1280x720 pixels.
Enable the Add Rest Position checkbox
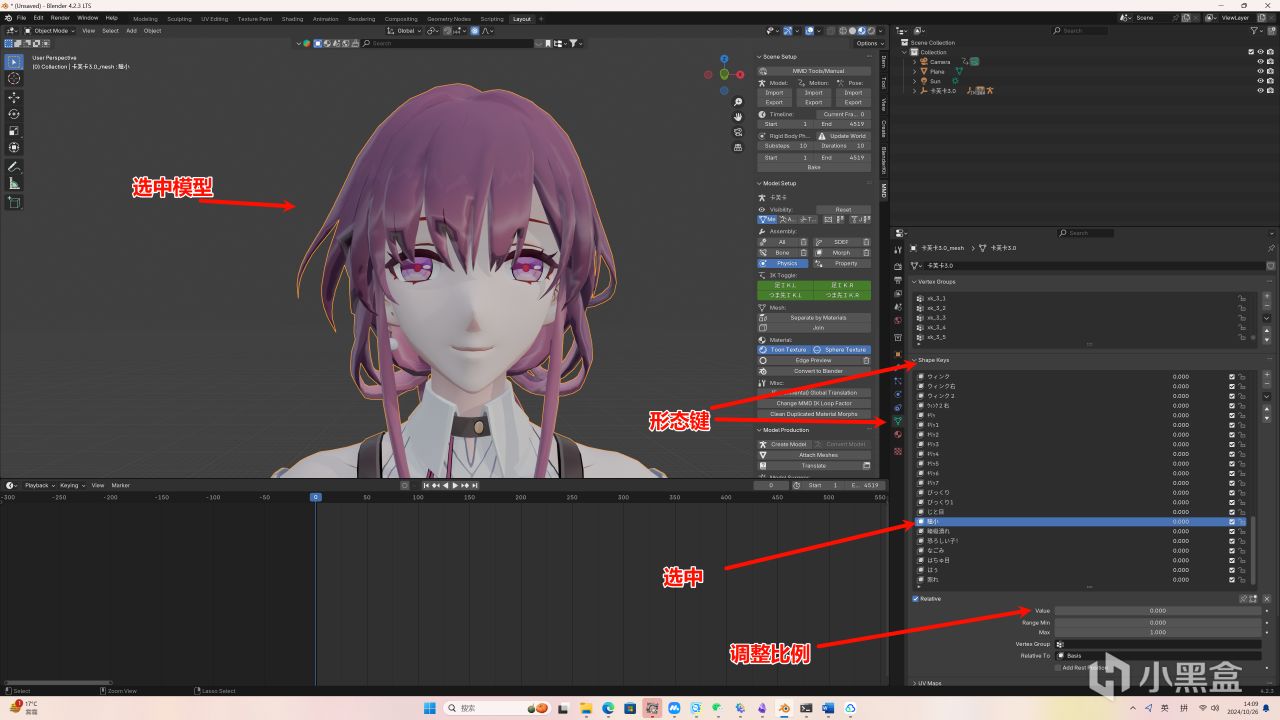1059,667
